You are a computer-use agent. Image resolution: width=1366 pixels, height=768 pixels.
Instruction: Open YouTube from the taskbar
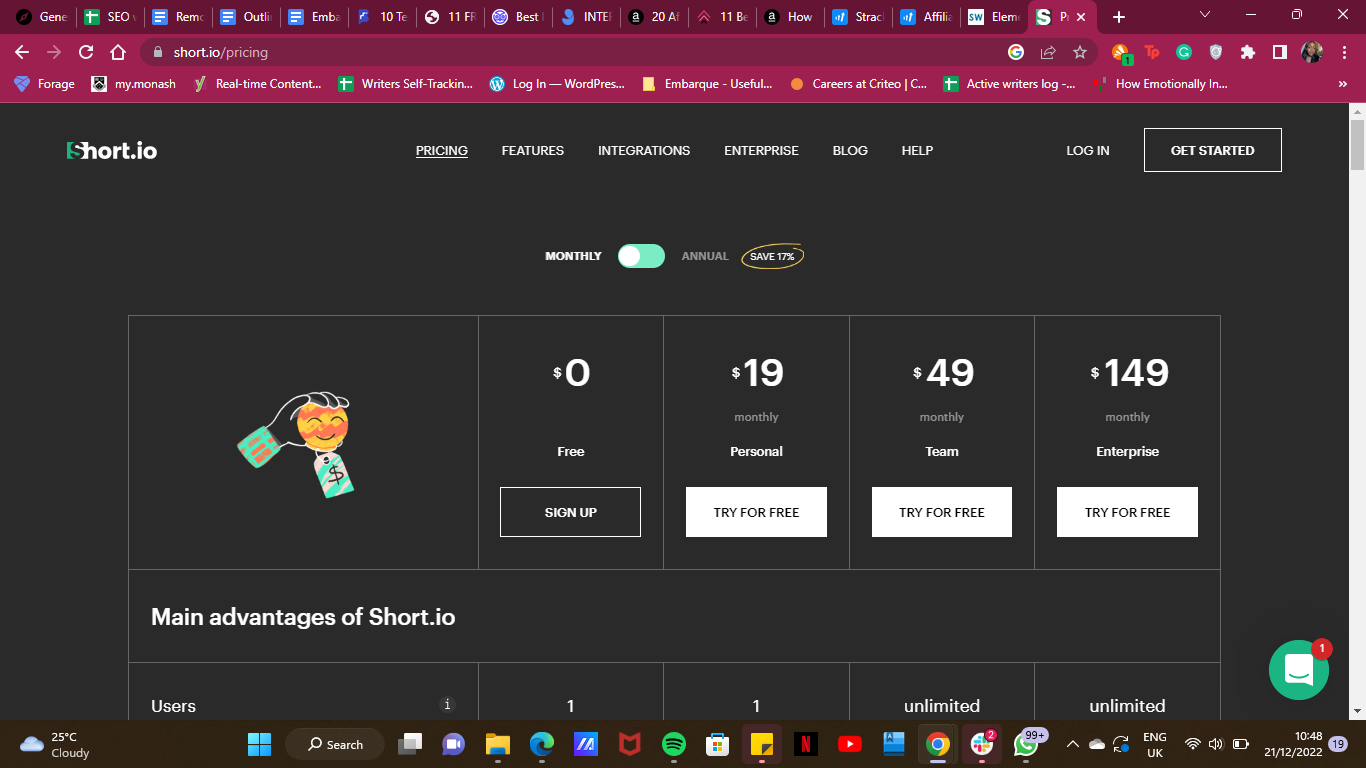(849, 744)
